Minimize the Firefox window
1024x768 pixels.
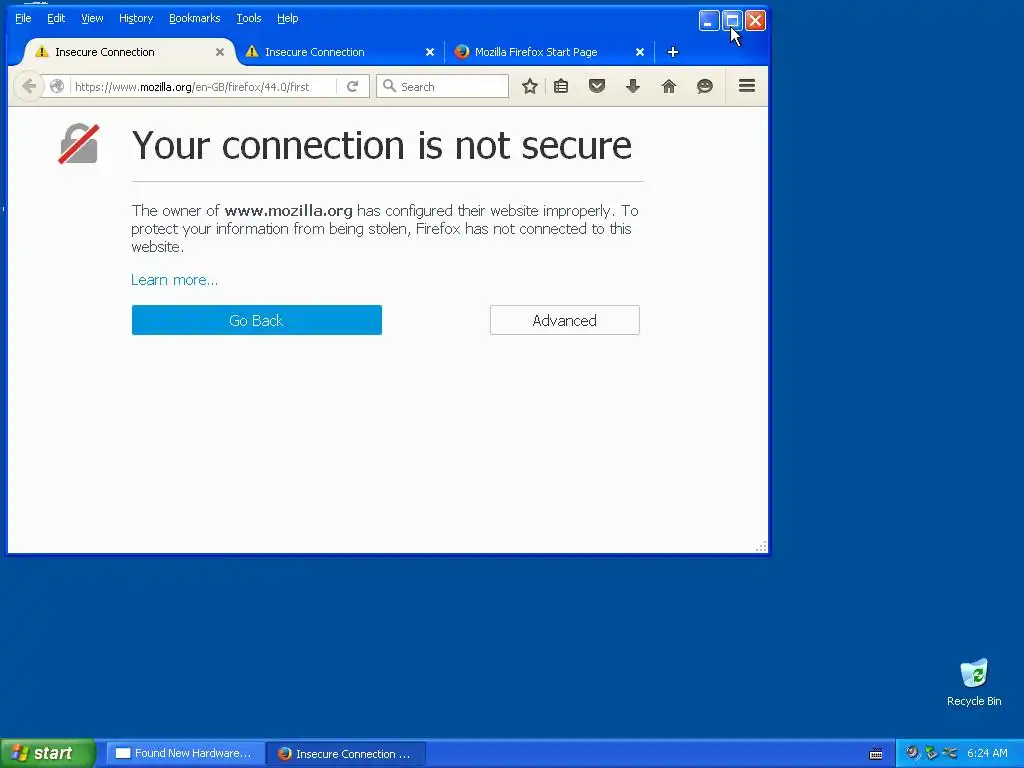click(x=709, y=21)
